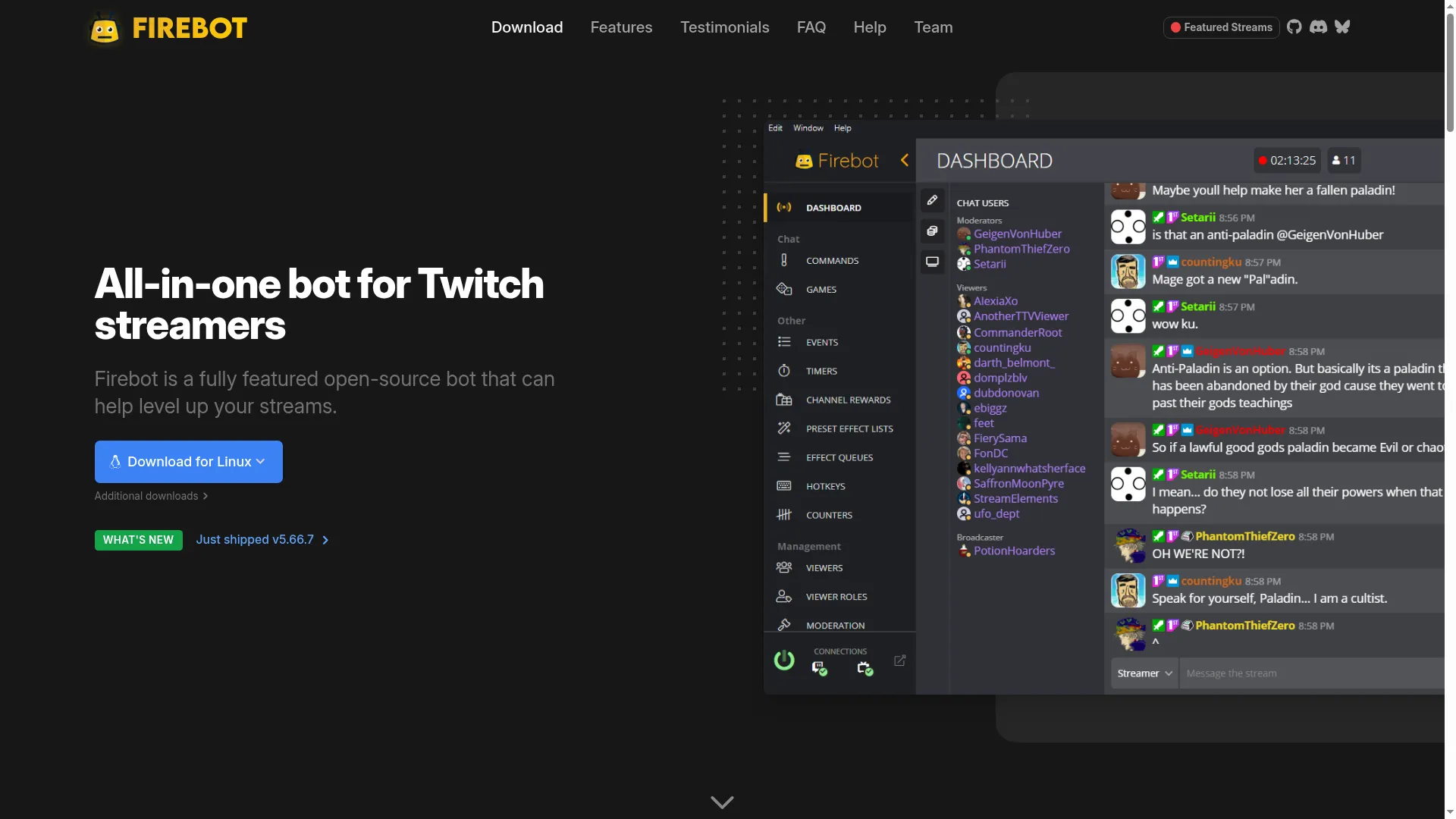Screen dimensions: 1456x819
Task: Click the monitor display icon
Action: click(x=933, y=262)
